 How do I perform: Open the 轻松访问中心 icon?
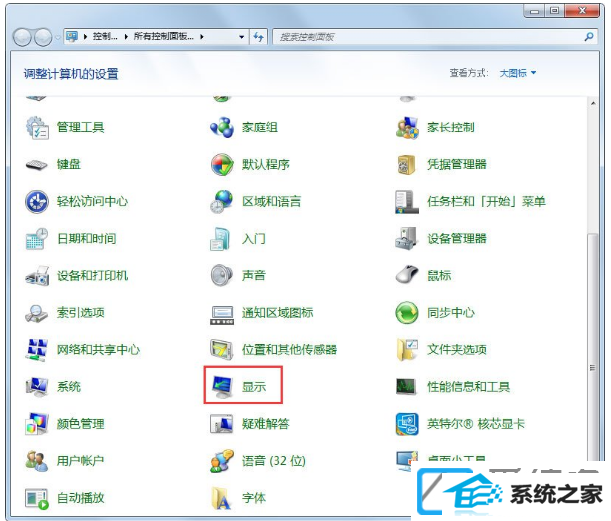pyautogui.click(x=37, y=201)
